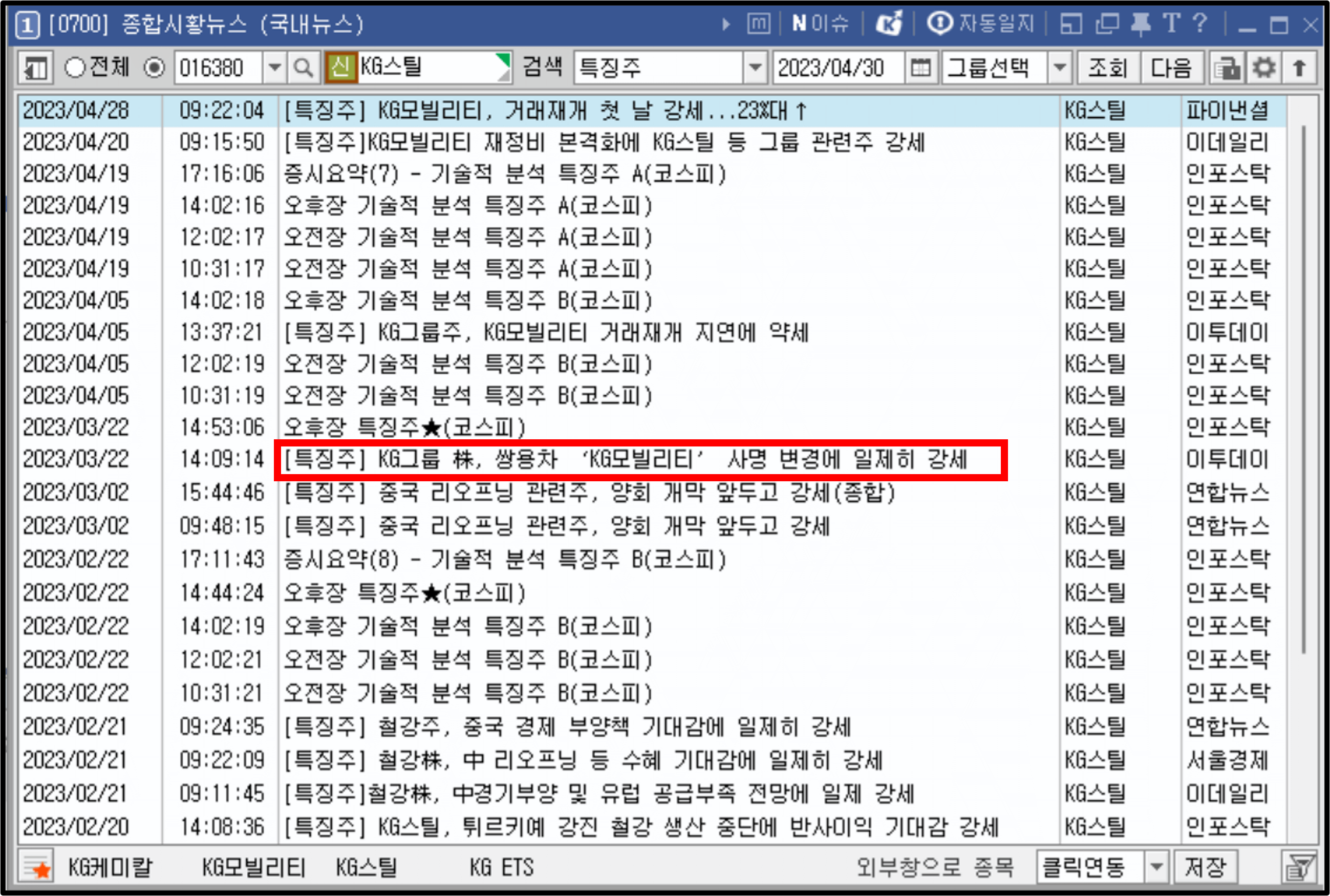This screenshot has width=1330, height=896.
Task: Expand the stock code 016380 dropdown
Action: tap(275, 68)
